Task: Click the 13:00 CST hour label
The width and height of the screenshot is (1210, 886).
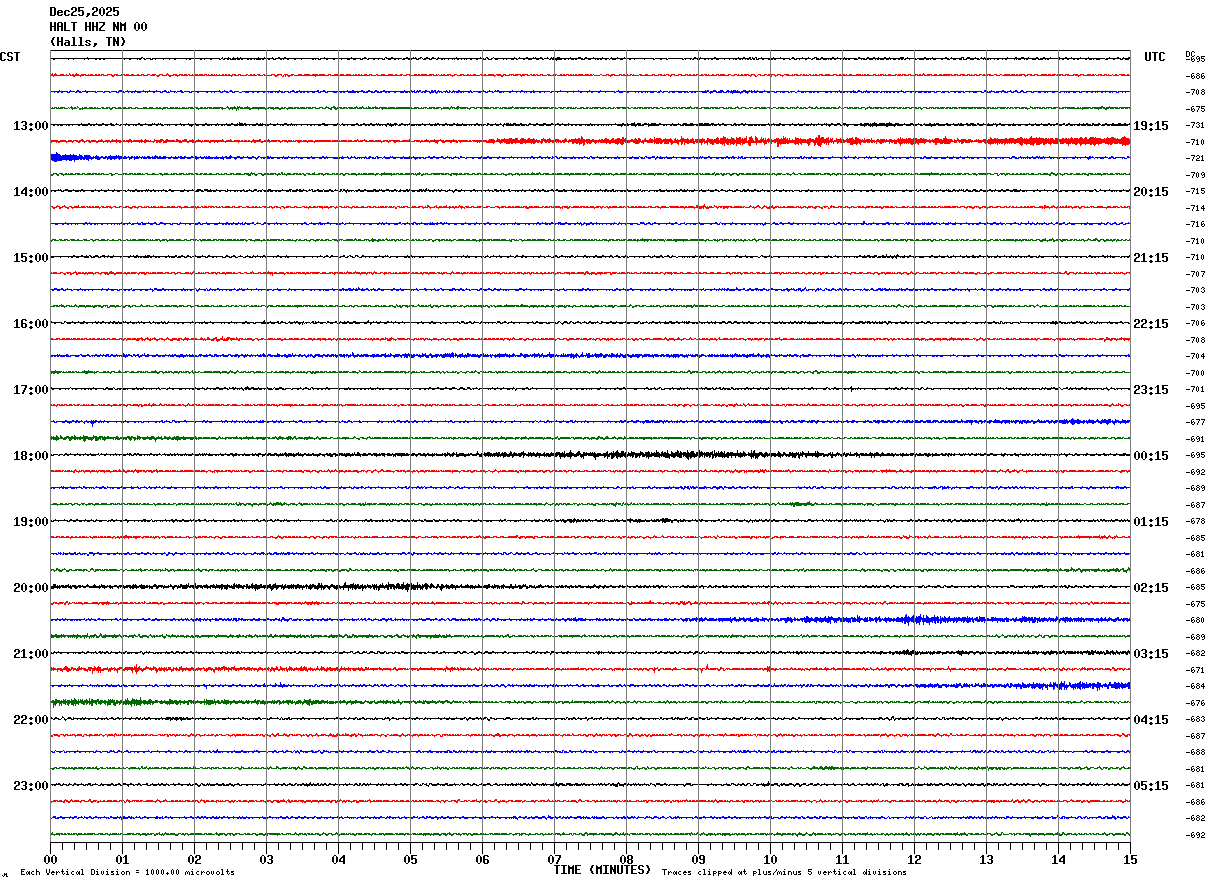Action: click(x=30, y=126)
